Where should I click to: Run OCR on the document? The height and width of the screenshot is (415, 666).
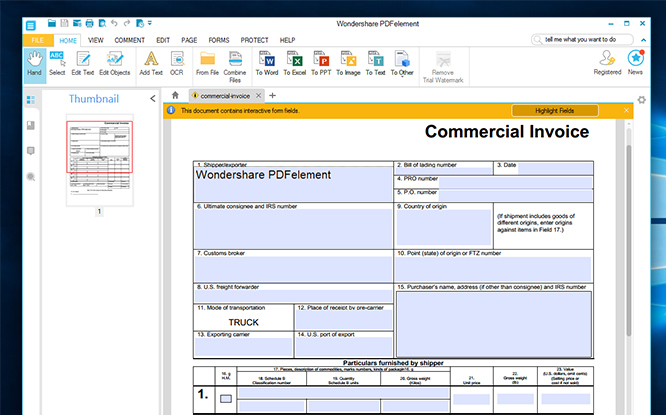pyautogui.click(x=177, y=64)
